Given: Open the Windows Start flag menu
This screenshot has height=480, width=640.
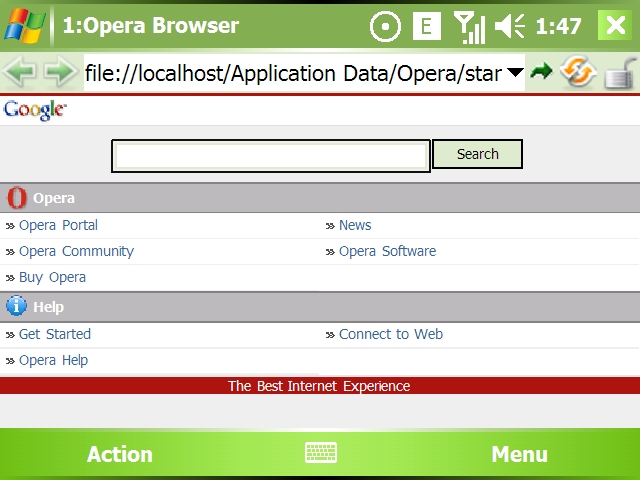Looking at the screenshot, I should (24, 25).
